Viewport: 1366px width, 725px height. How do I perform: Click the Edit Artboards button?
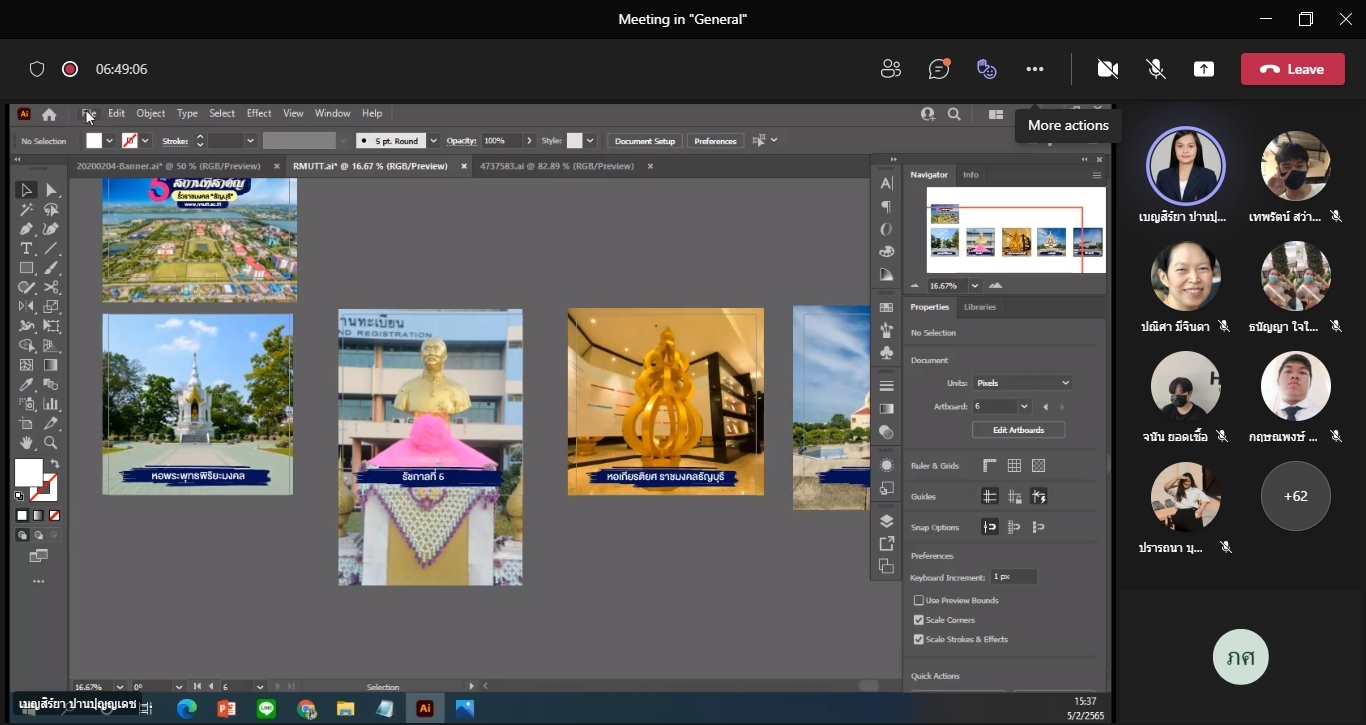(1018, 430)
